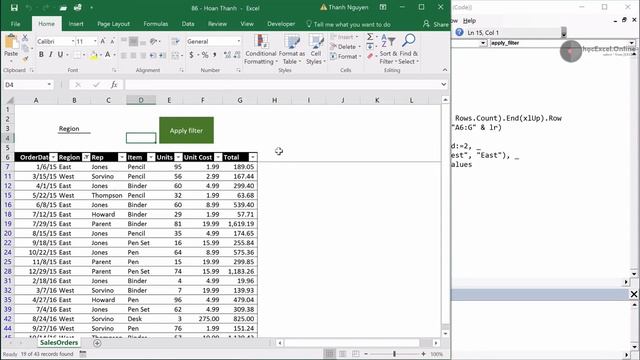Apply font color A button
640x360 pixels.
[107, 55]
